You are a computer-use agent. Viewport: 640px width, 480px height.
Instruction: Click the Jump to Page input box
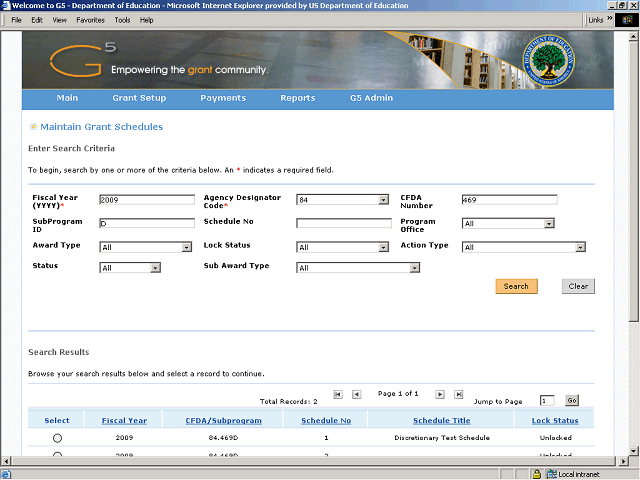click(547, 401)
